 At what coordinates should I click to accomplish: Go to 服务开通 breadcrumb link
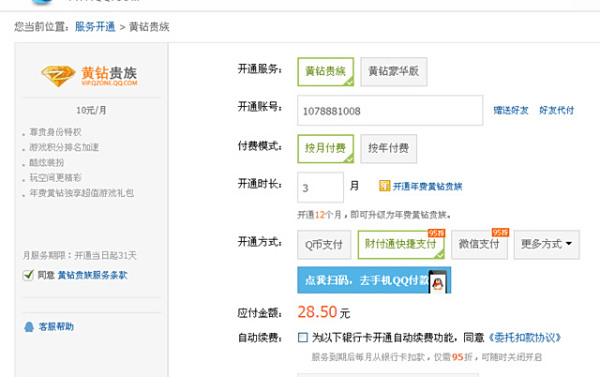[95, 27]
